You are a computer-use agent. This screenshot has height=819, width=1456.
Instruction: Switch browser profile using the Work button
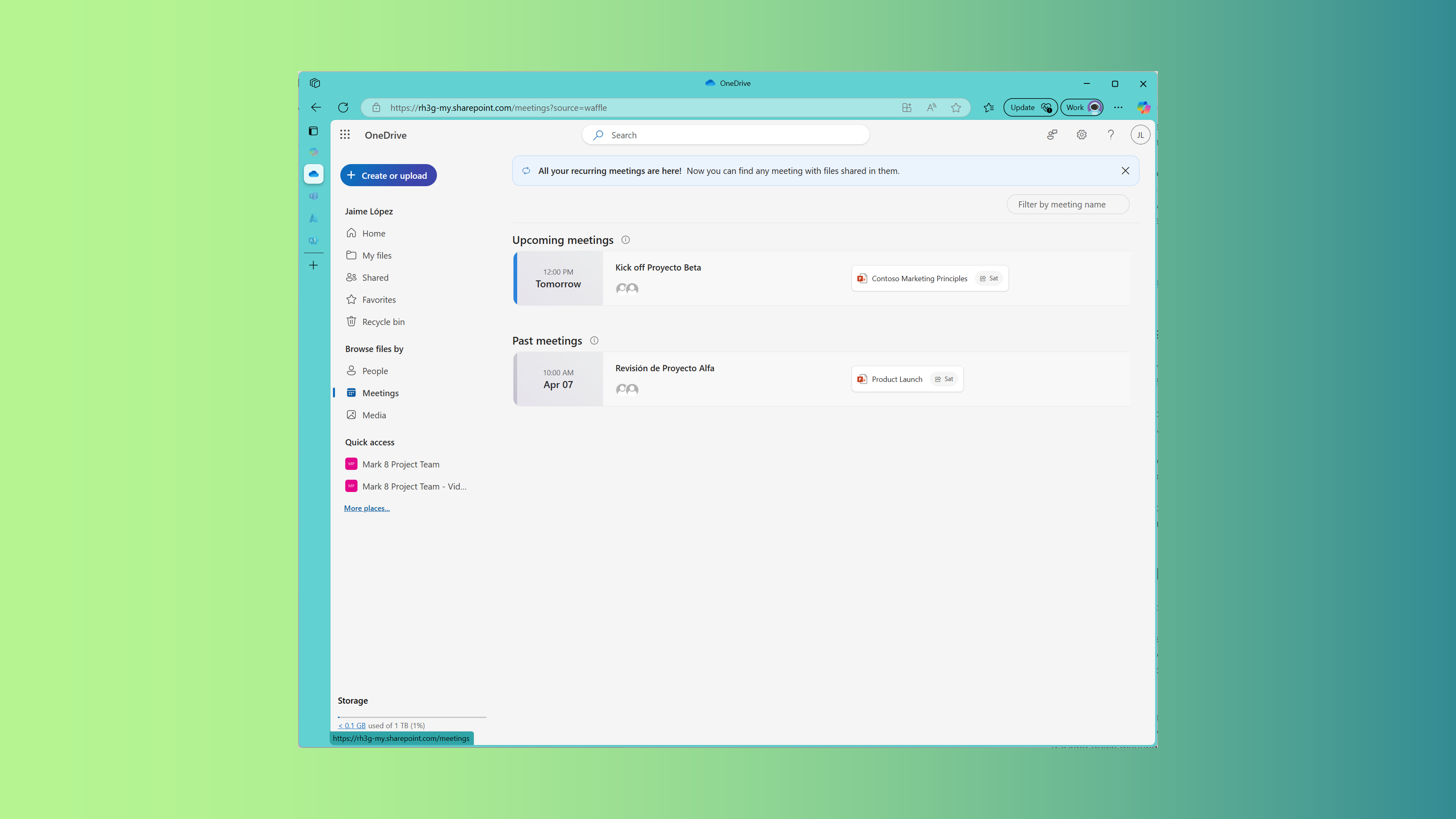point(1081,107)
